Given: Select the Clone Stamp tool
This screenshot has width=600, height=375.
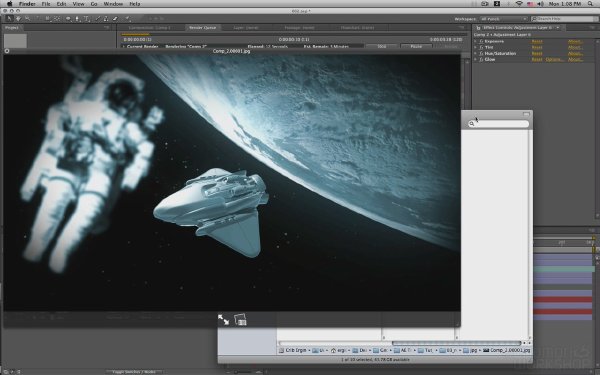Looking at the screenshot, I should tap(106, 18).
